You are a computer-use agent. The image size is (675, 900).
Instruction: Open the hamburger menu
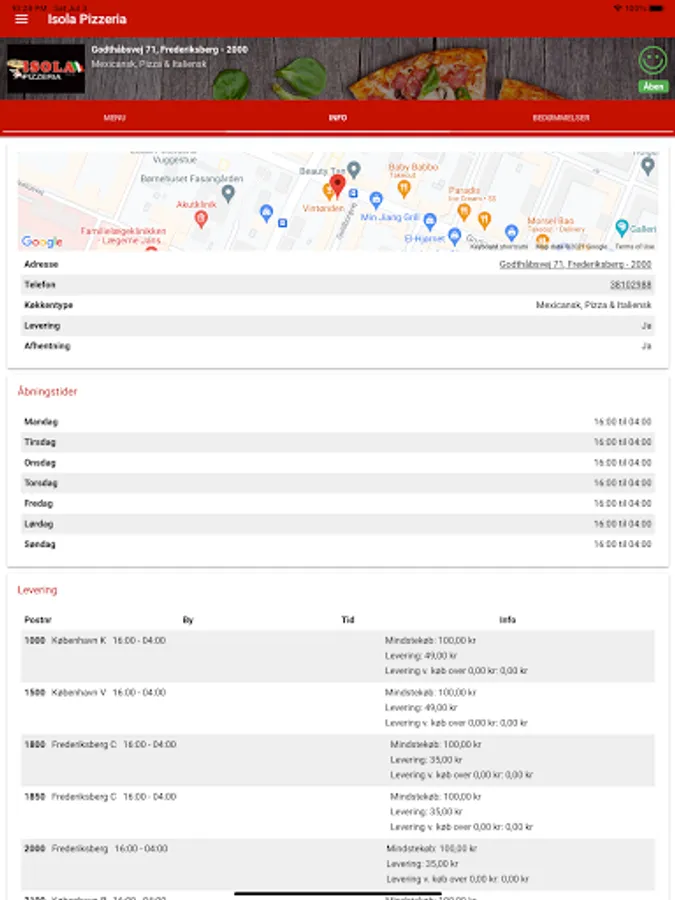(21, 19)
